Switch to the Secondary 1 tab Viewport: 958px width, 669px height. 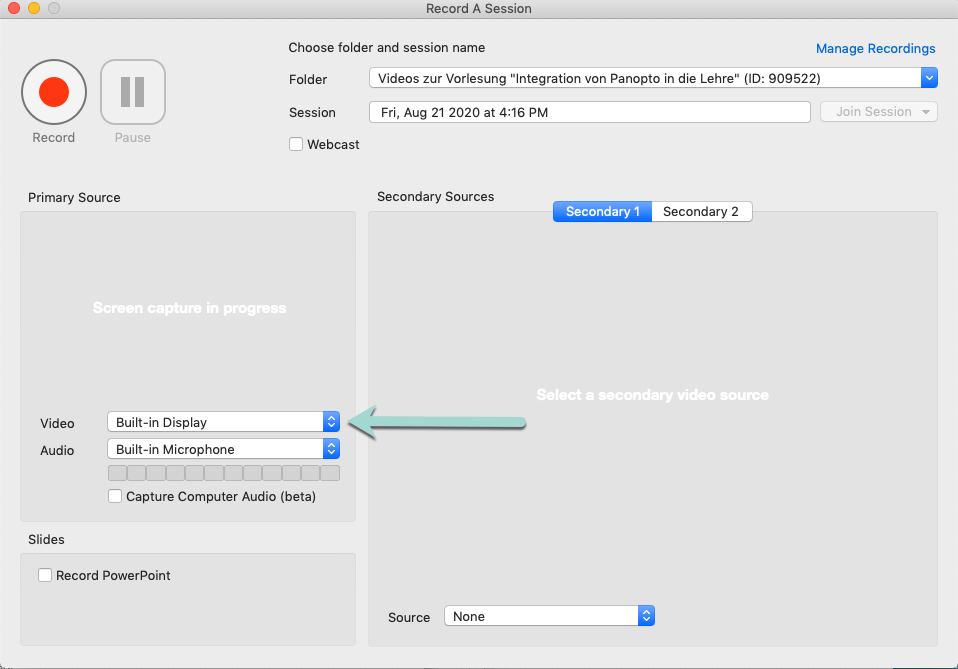coord(602,211)
